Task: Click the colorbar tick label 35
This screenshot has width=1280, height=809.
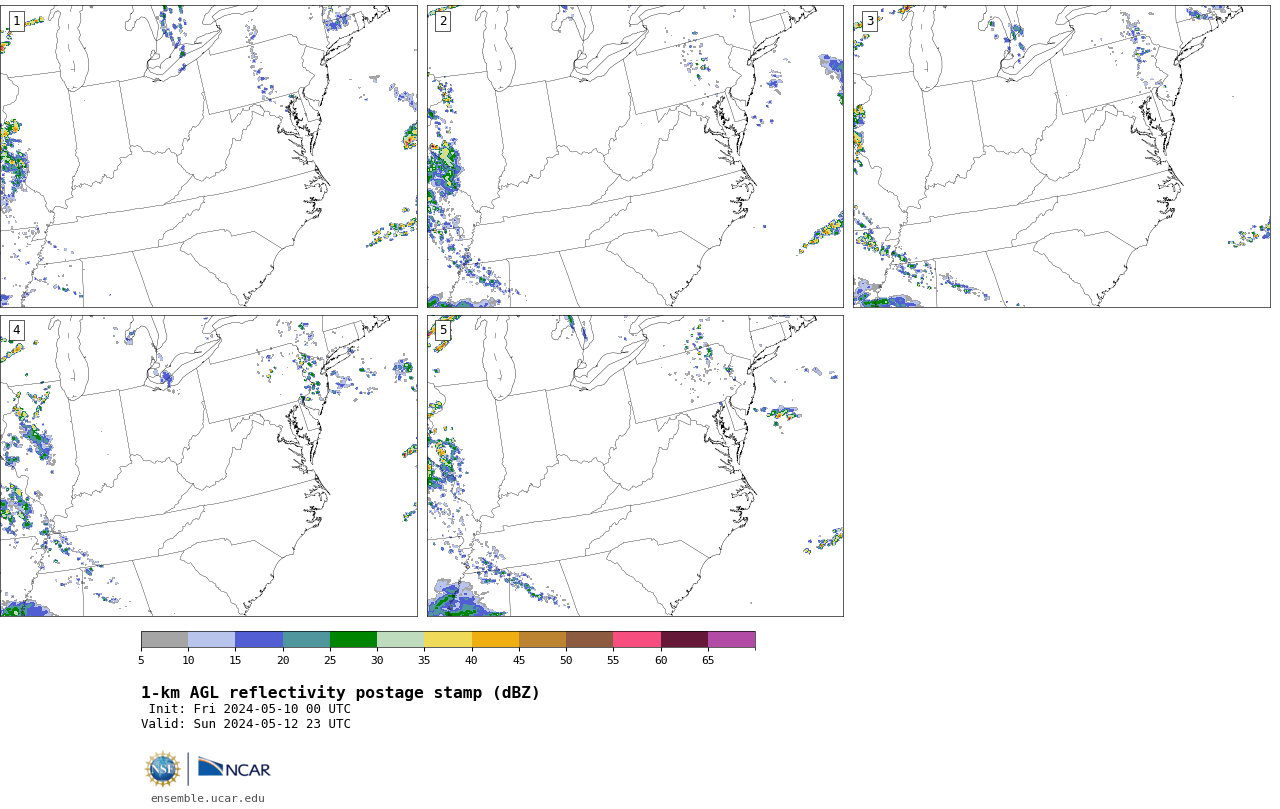Action: coord(424,660)
